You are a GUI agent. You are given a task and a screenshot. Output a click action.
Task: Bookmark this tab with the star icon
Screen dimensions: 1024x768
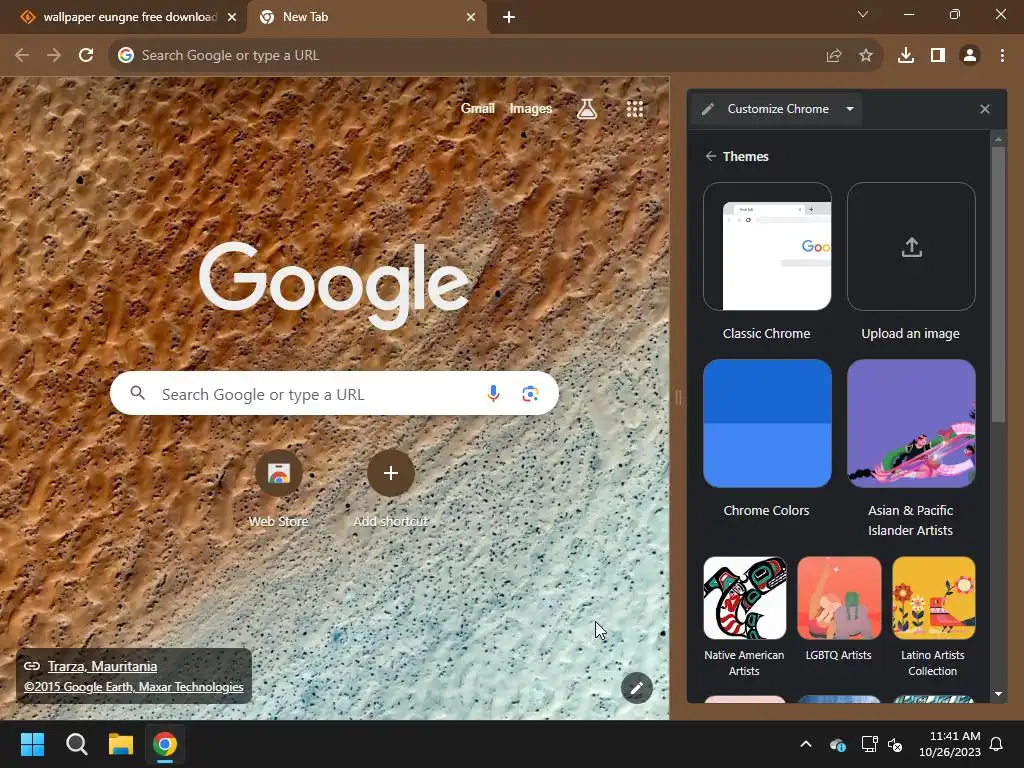(x=866, y=56)
